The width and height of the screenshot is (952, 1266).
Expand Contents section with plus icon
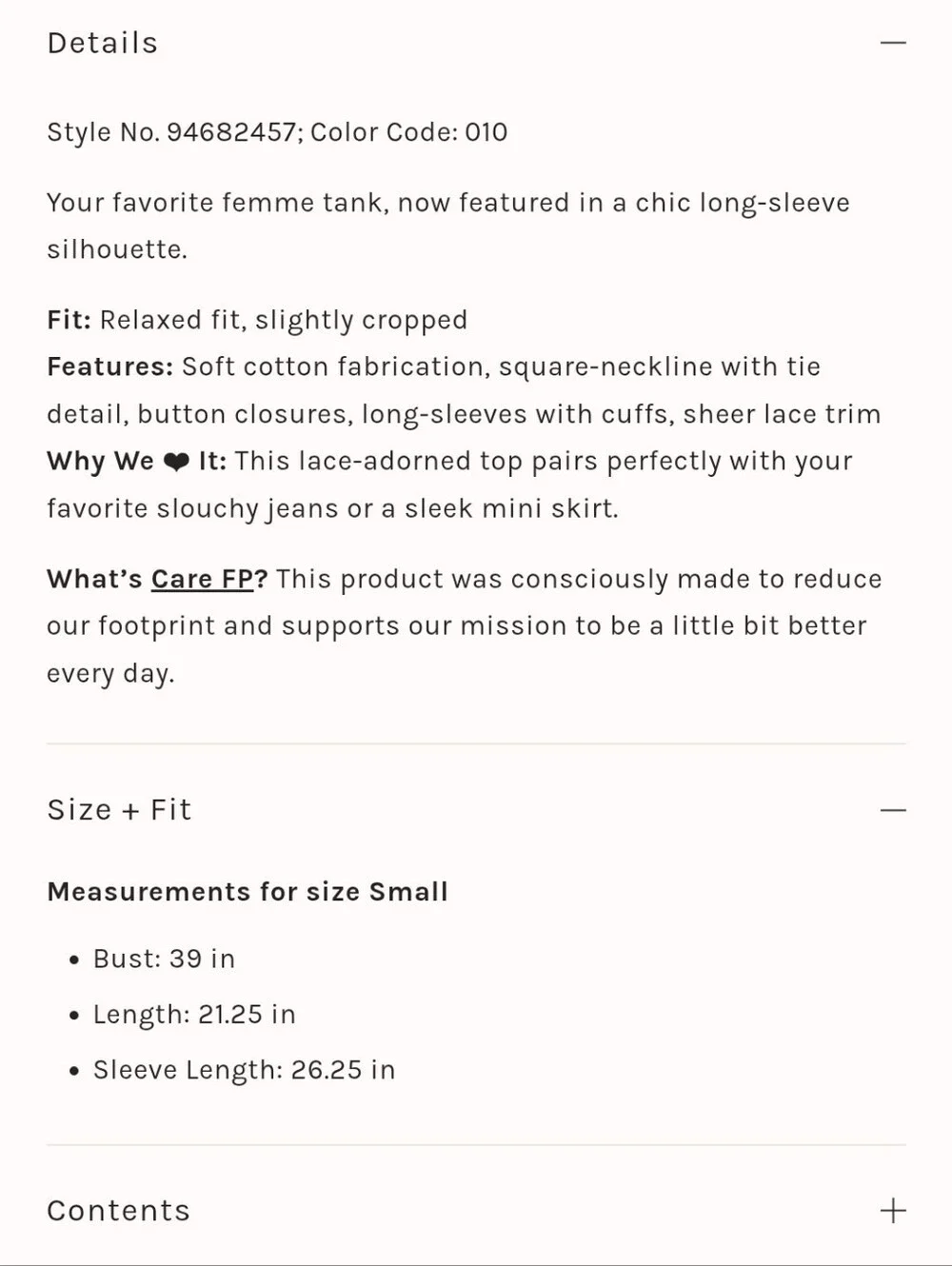(x=893, y=1211)
